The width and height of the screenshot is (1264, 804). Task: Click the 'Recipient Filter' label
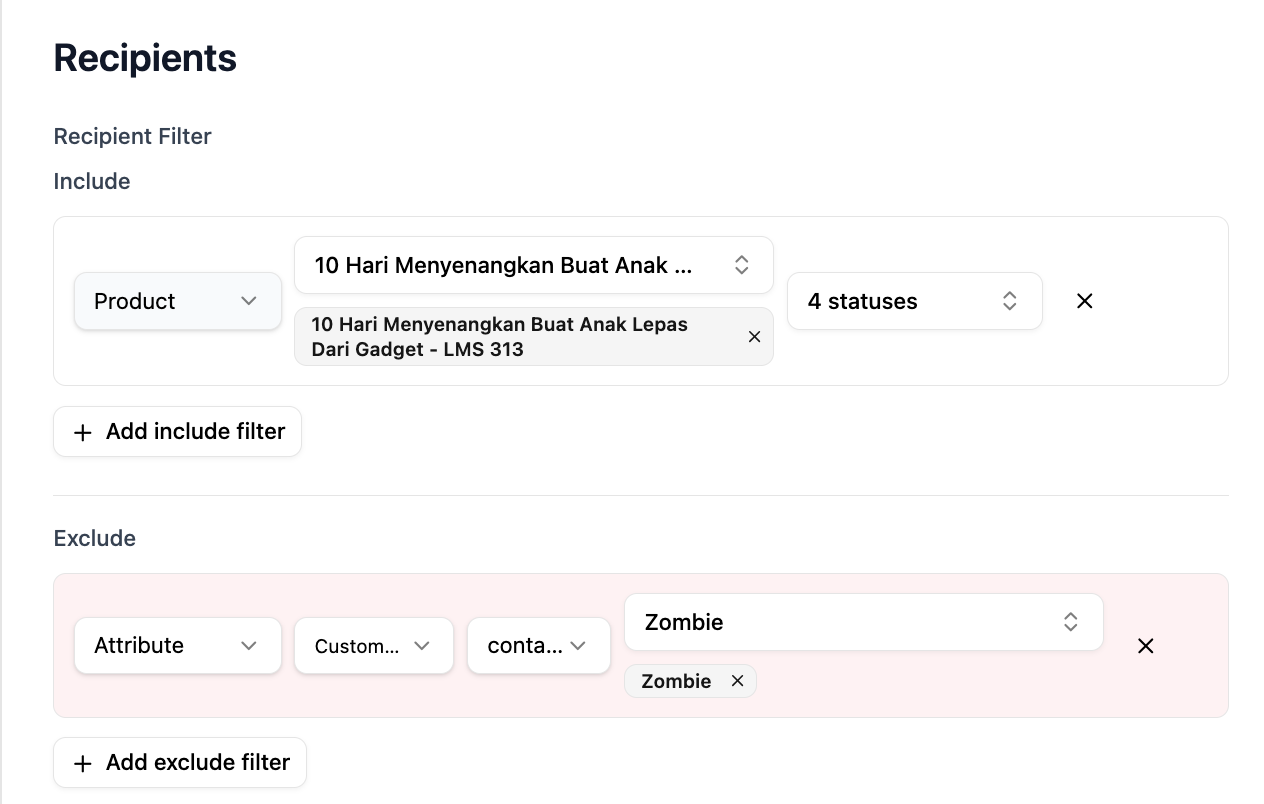click(x=133, y=136)
